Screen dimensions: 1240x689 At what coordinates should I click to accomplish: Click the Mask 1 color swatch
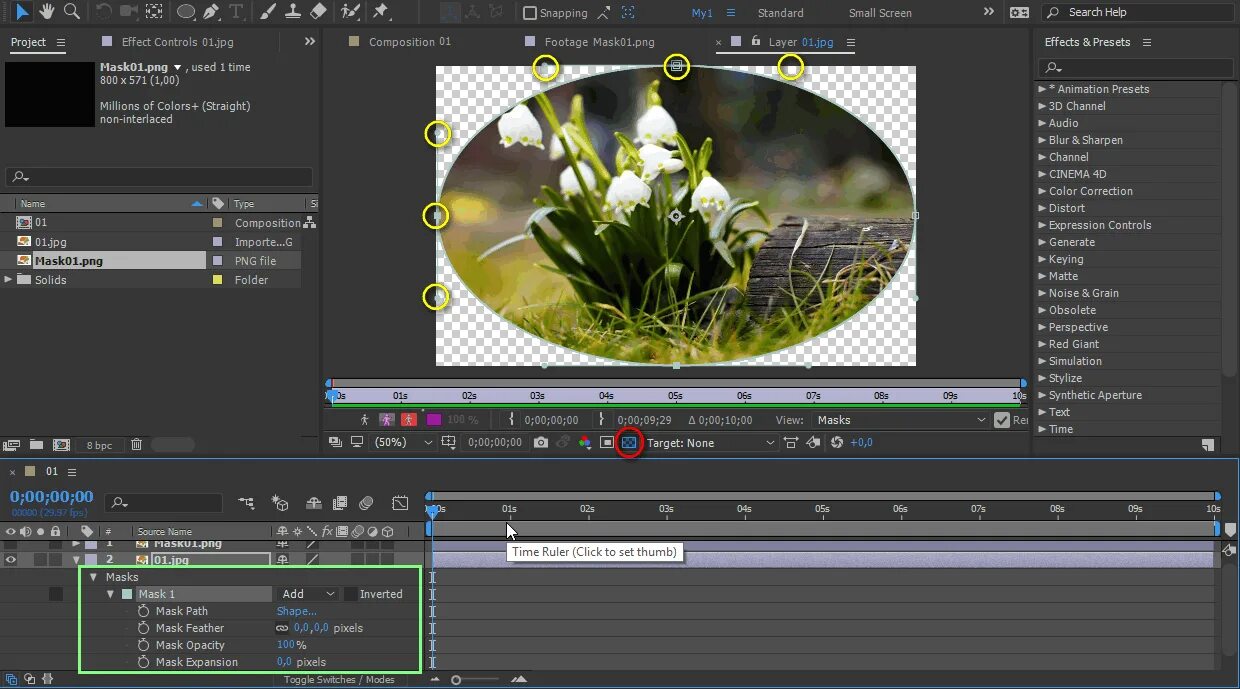coord(127,594)
